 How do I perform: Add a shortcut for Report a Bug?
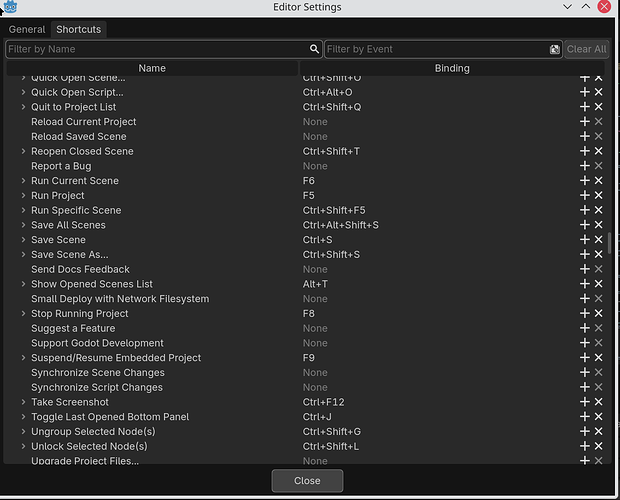pyautogui.click(x=584, y=166)
